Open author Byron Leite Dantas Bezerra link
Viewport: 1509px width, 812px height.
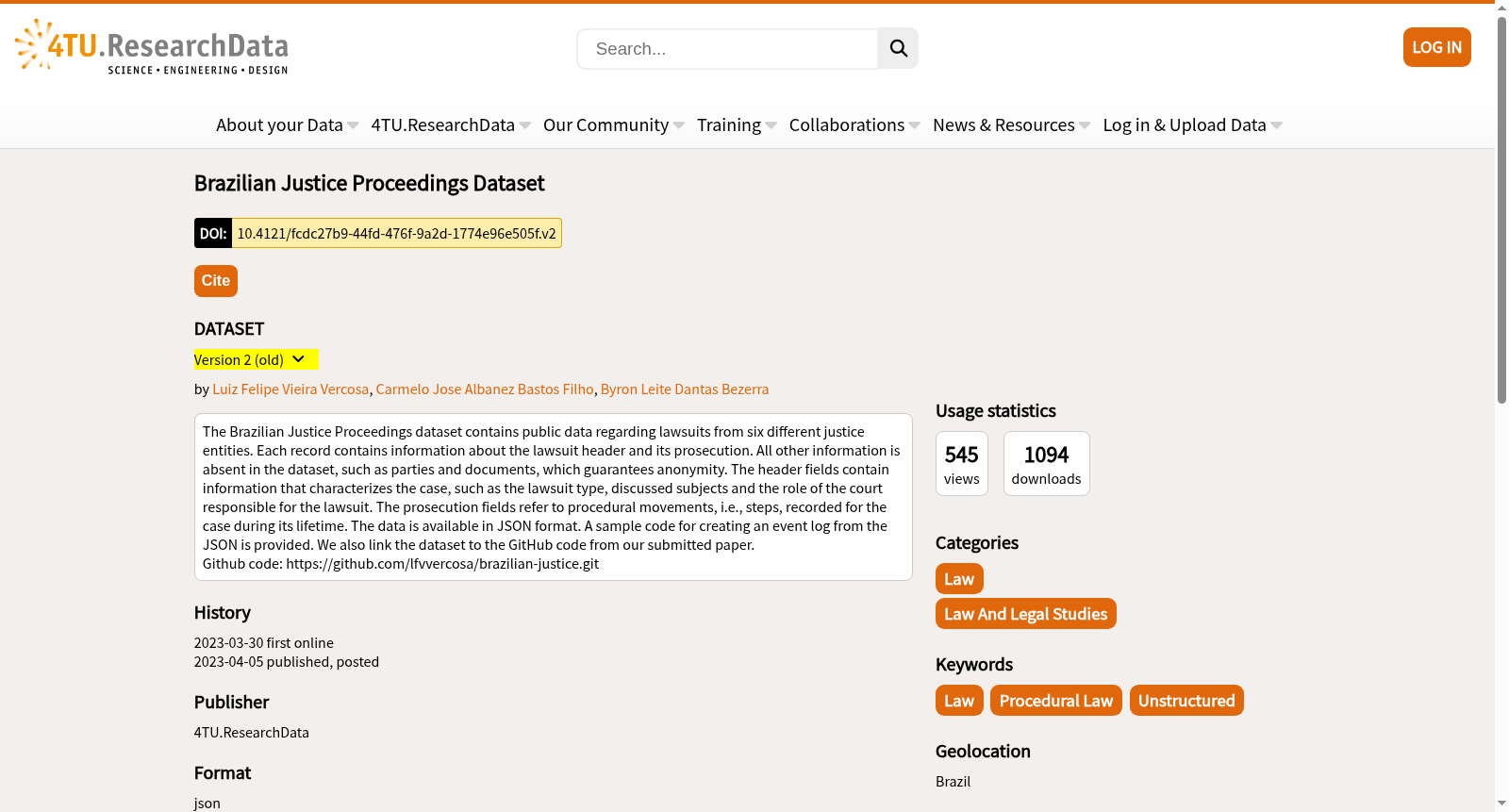[685, 389]
